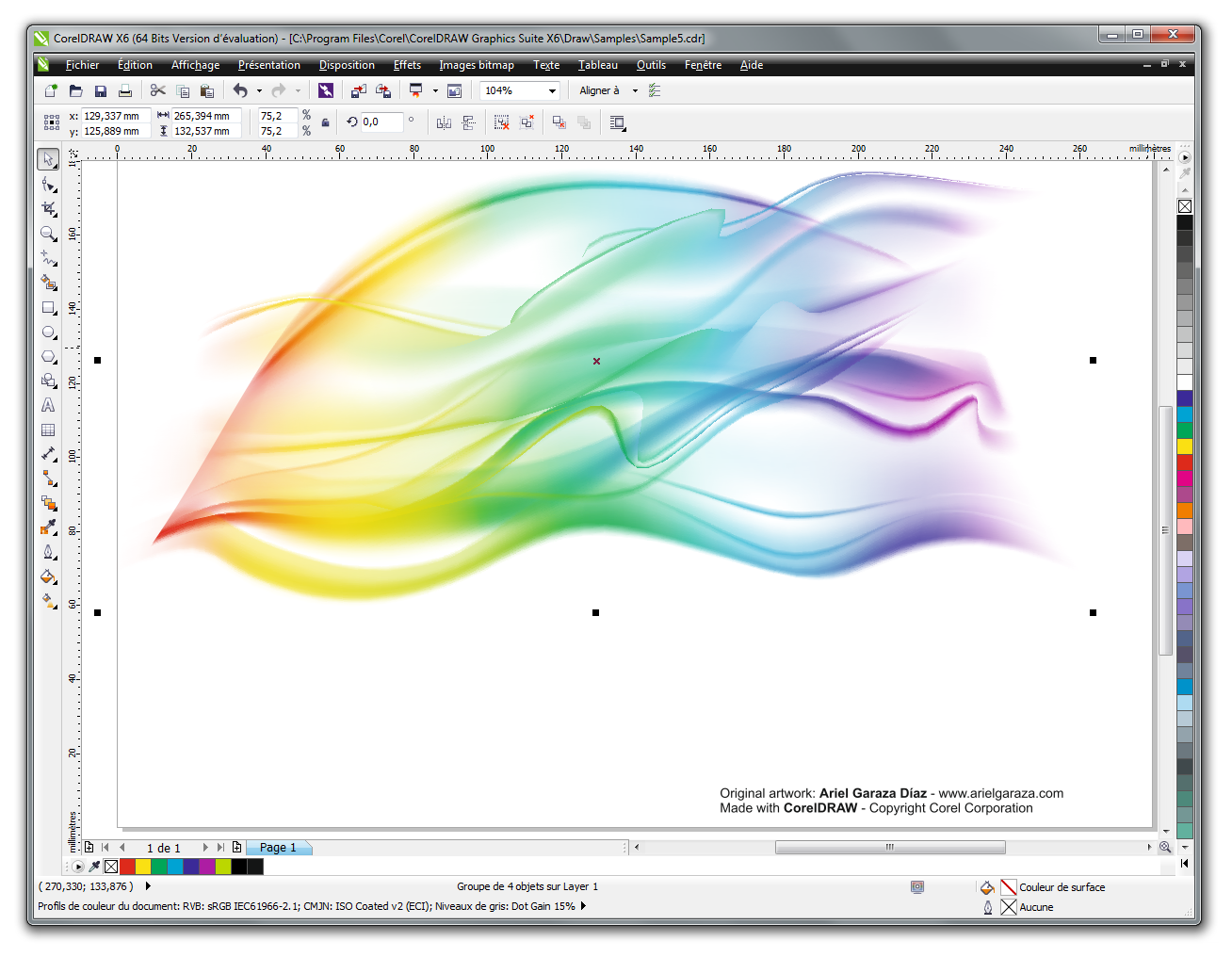Toggle the lock ratio padlock
1232x957 pixels.
(325, 122)
